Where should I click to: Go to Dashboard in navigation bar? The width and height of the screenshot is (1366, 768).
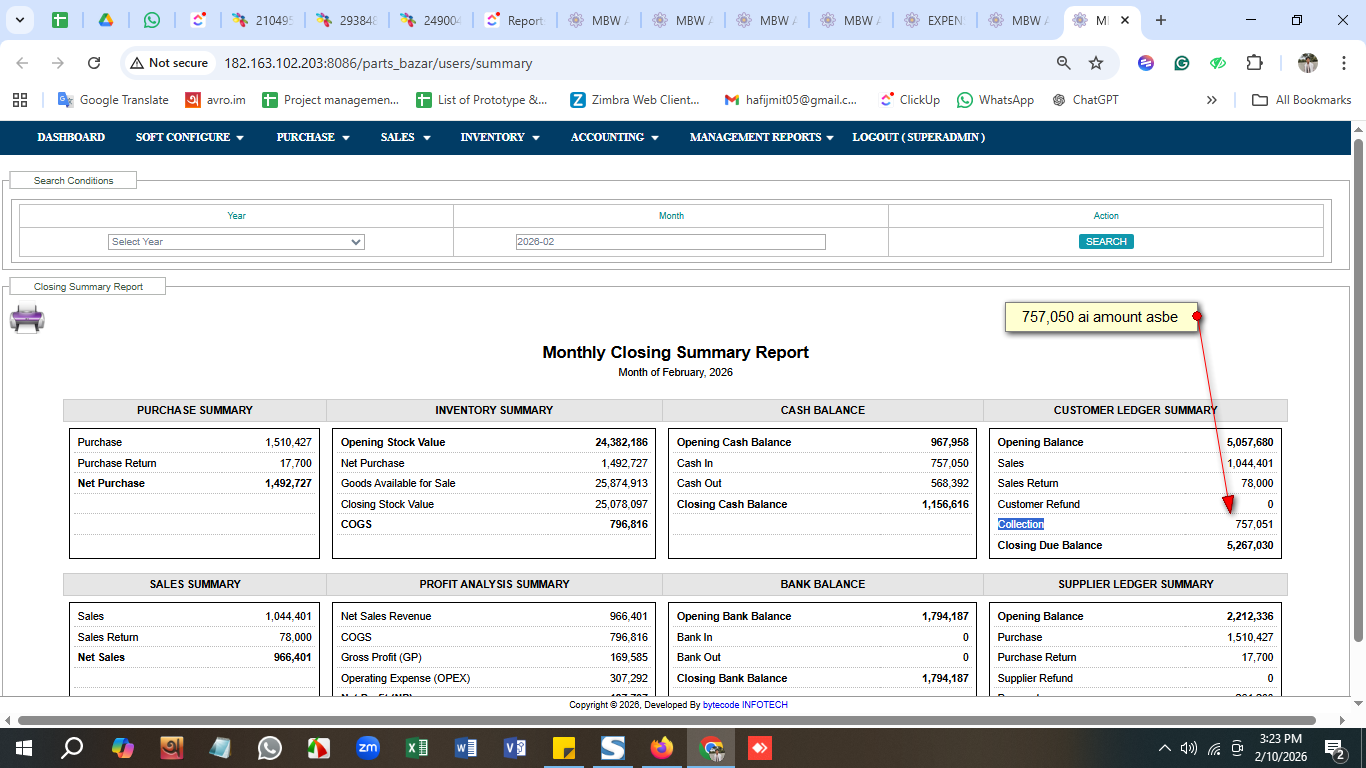pyautogui.click(x=71, y=137)
